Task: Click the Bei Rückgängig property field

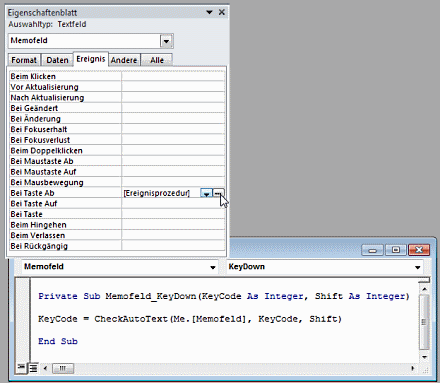Action: click(173, 246)
